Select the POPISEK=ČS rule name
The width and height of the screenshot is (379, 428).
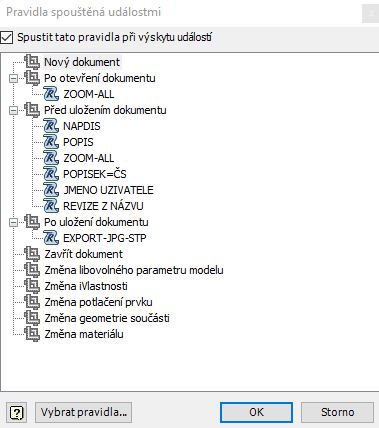(95, 174)
